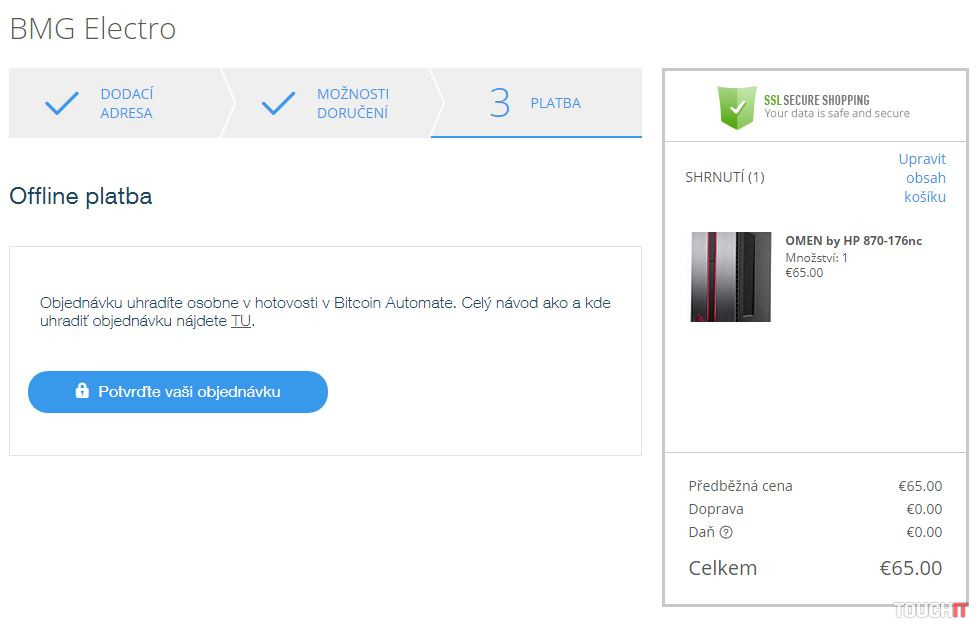Viewport: 980px width, 629px height.
Task: Click the Celkem total amount €65.00
Action: (910, 568)
